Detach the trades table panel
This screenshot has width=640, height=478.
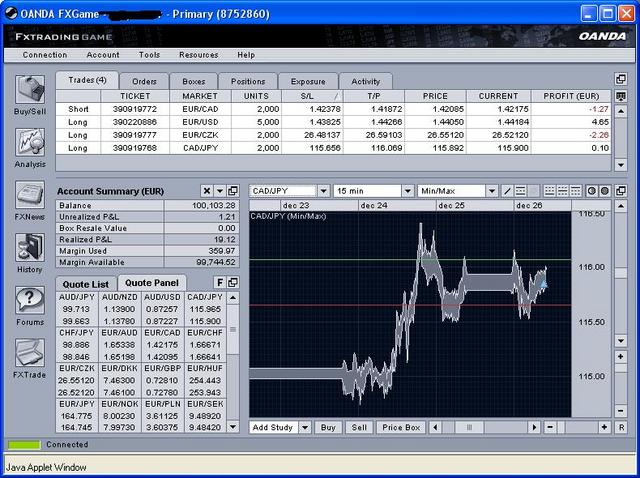[620, 79]
